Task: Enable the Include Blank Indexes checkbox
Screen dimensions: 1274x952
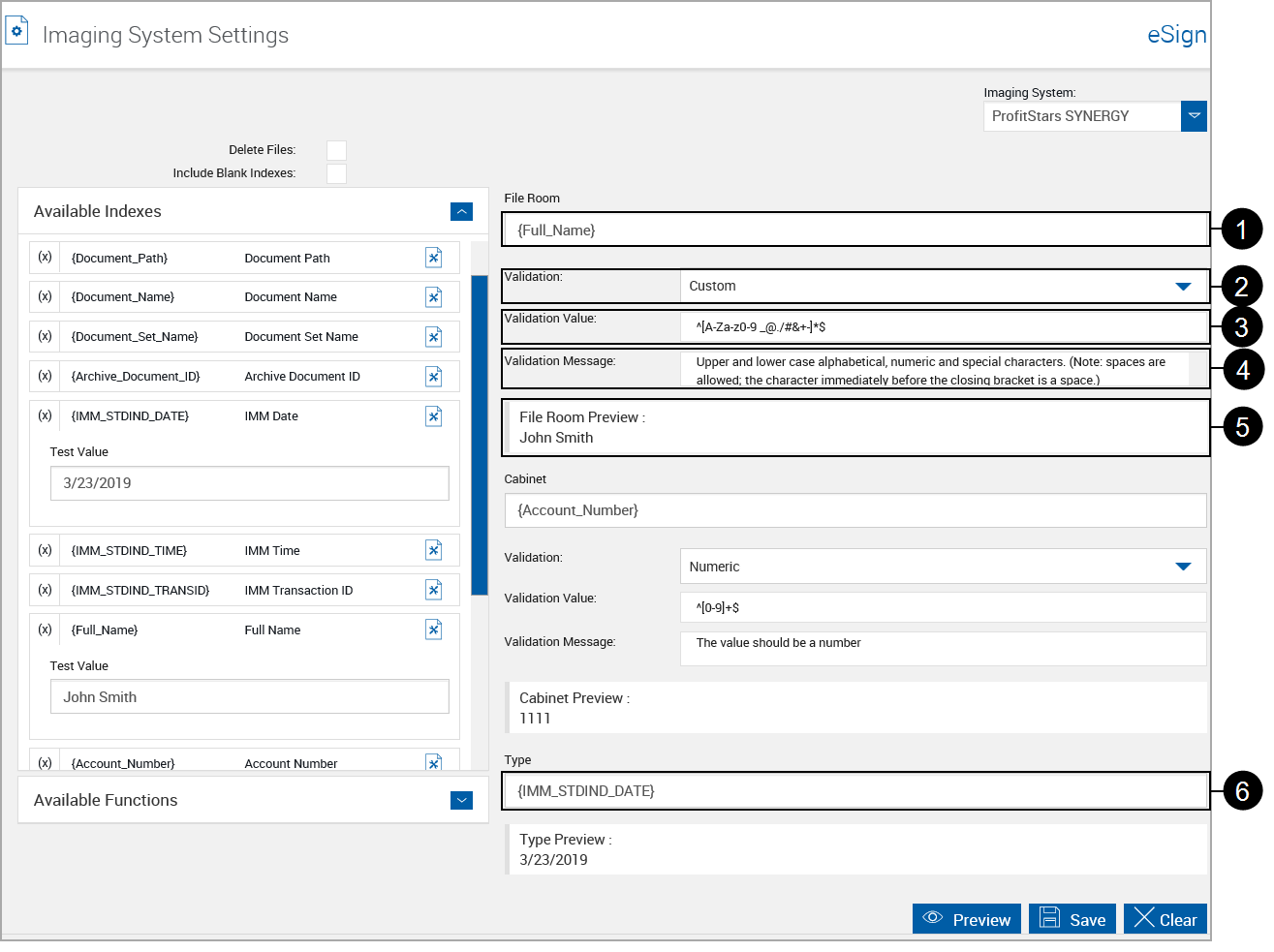Action: point(336,173)
